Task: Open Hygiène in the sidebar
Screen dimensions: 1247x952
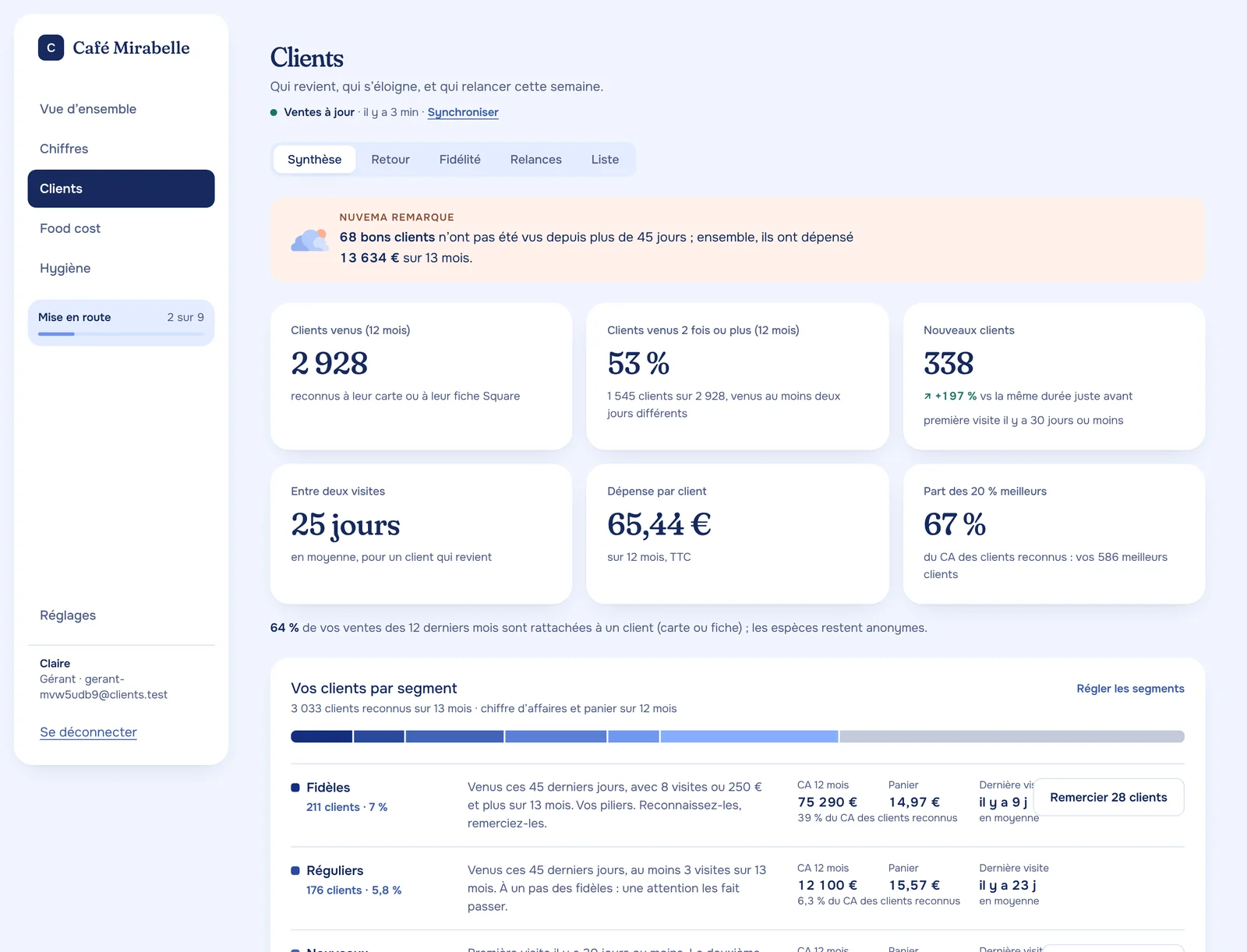Action: tap(121, 268)
